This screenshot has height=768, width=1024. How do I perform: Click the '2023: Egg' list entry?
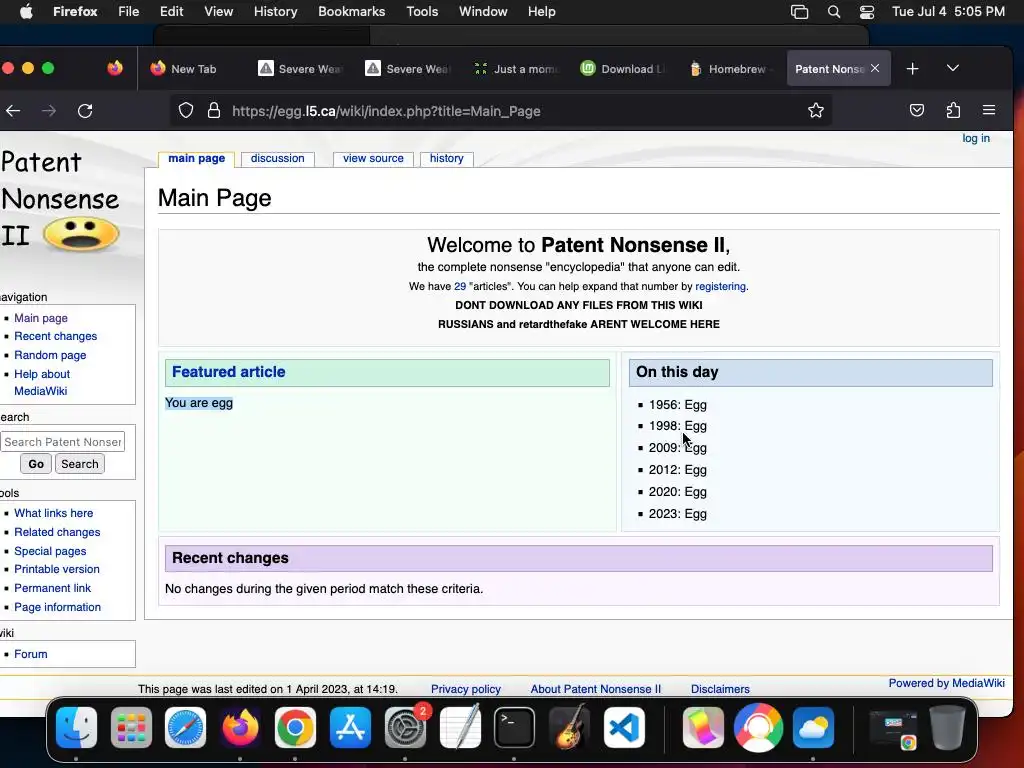pos(677,514)
